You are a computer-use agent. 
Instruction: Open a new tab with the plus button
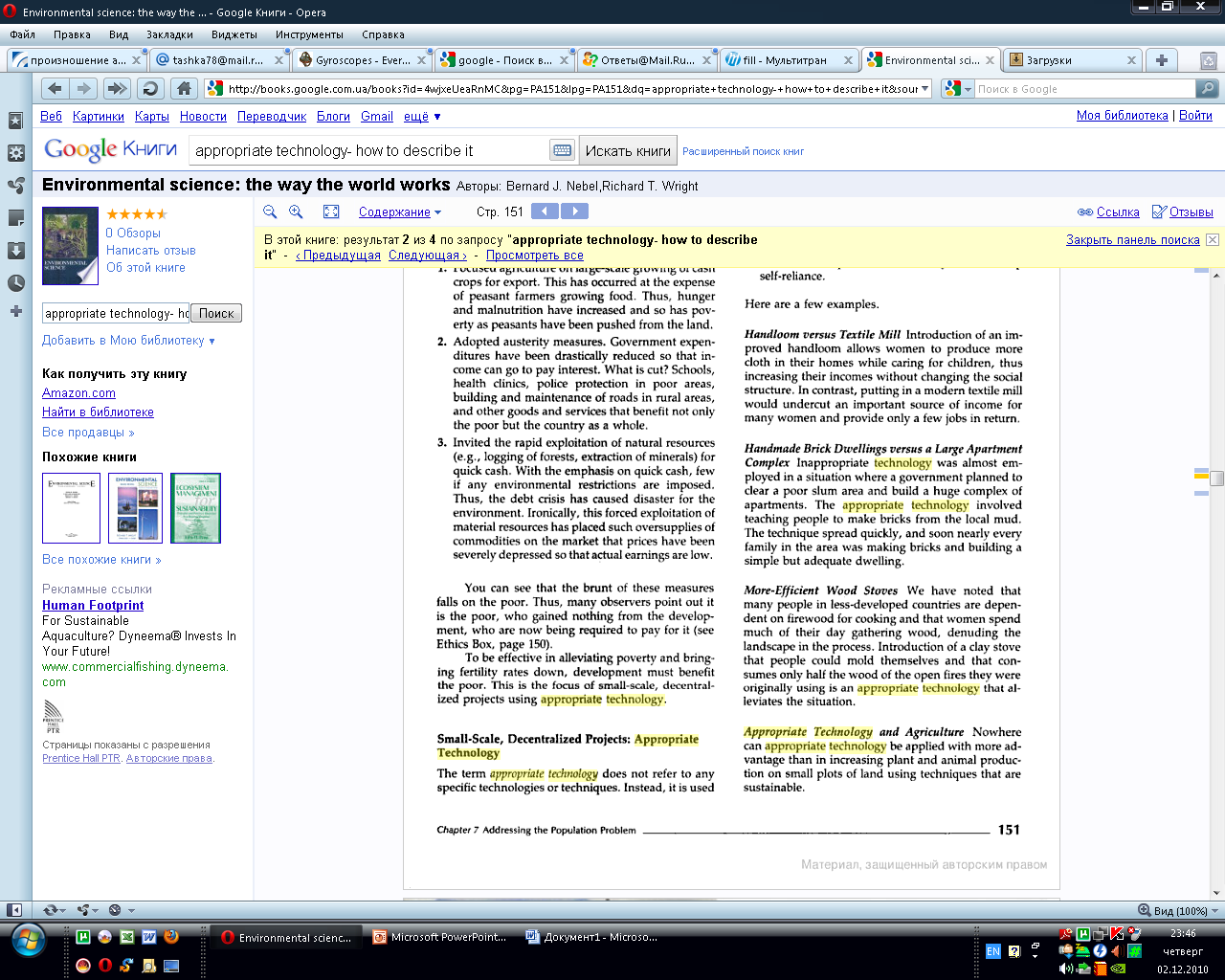click(1162, 60)
